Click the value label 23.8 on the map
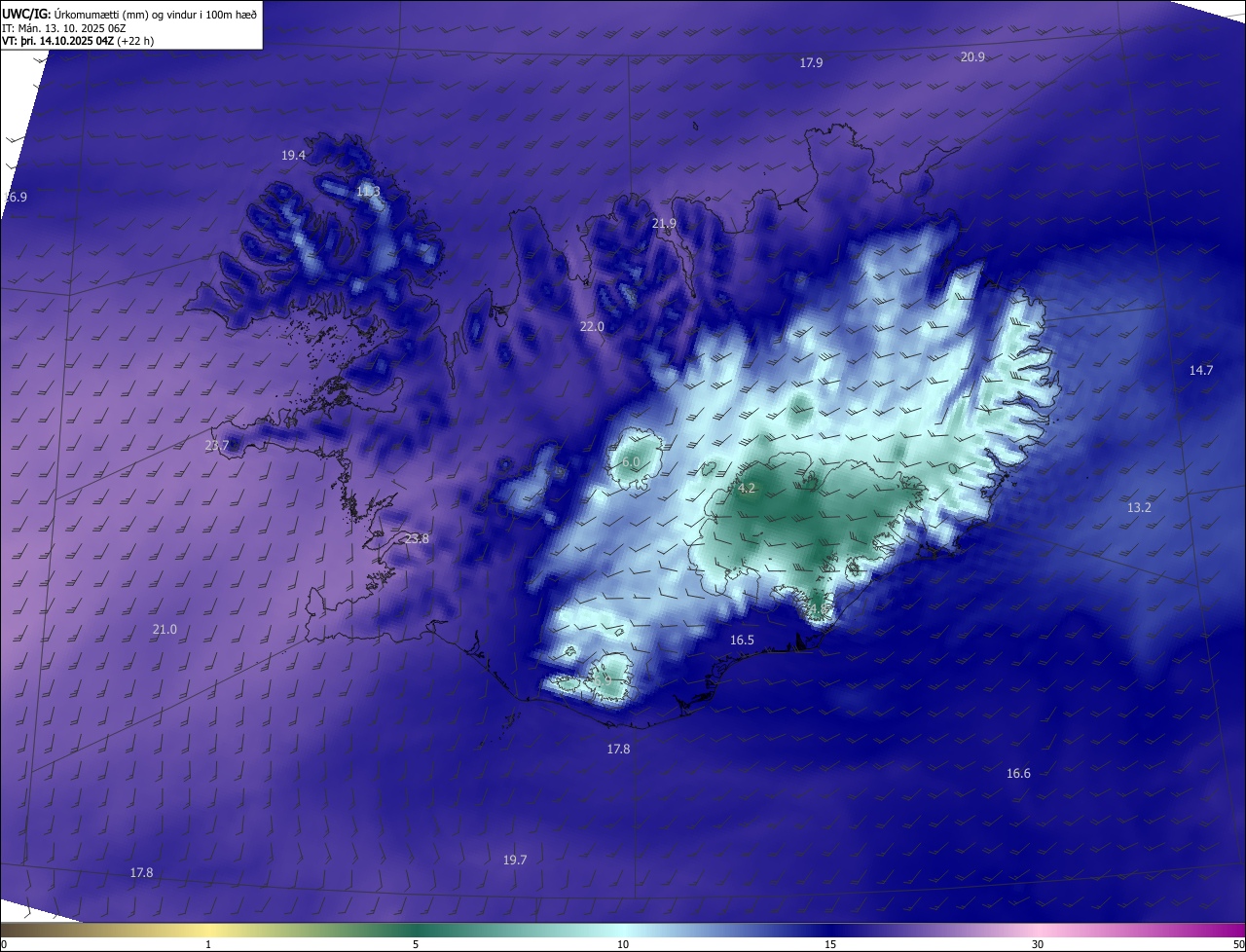 pyautogui.click(x=417, y=539)
